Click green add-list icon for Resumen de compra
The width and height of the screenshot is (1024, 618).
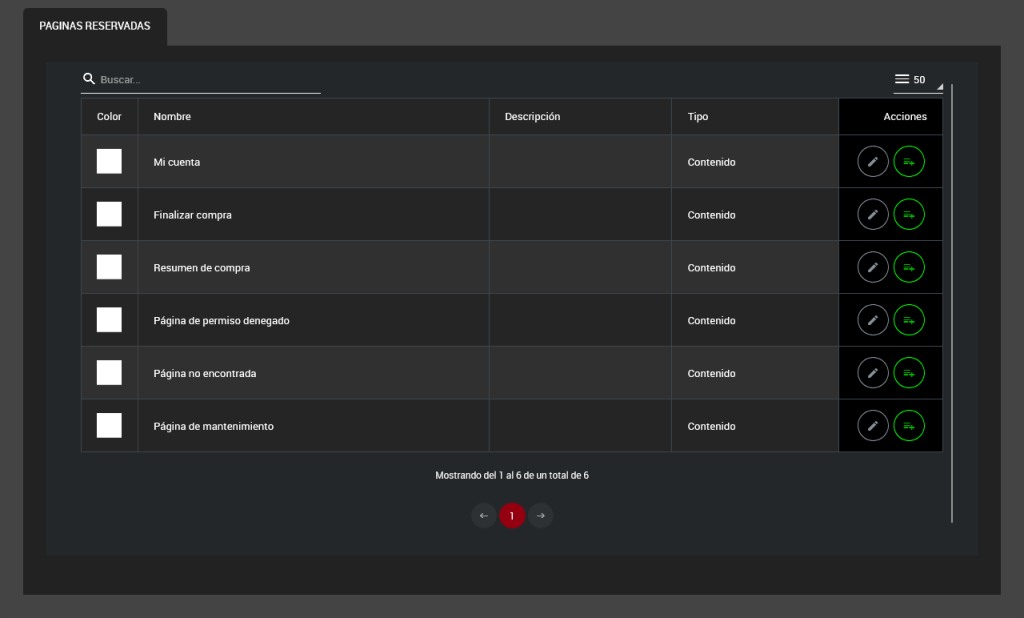pyautogui.click(x=908, y=267)
